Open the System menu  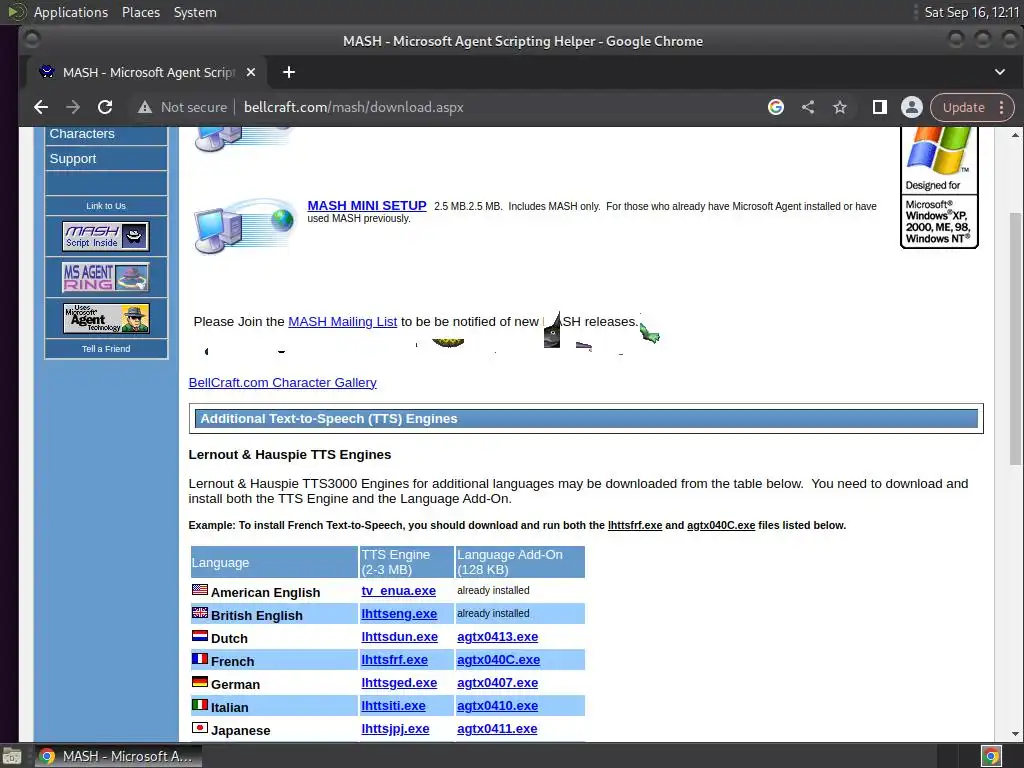pos(195,12)
